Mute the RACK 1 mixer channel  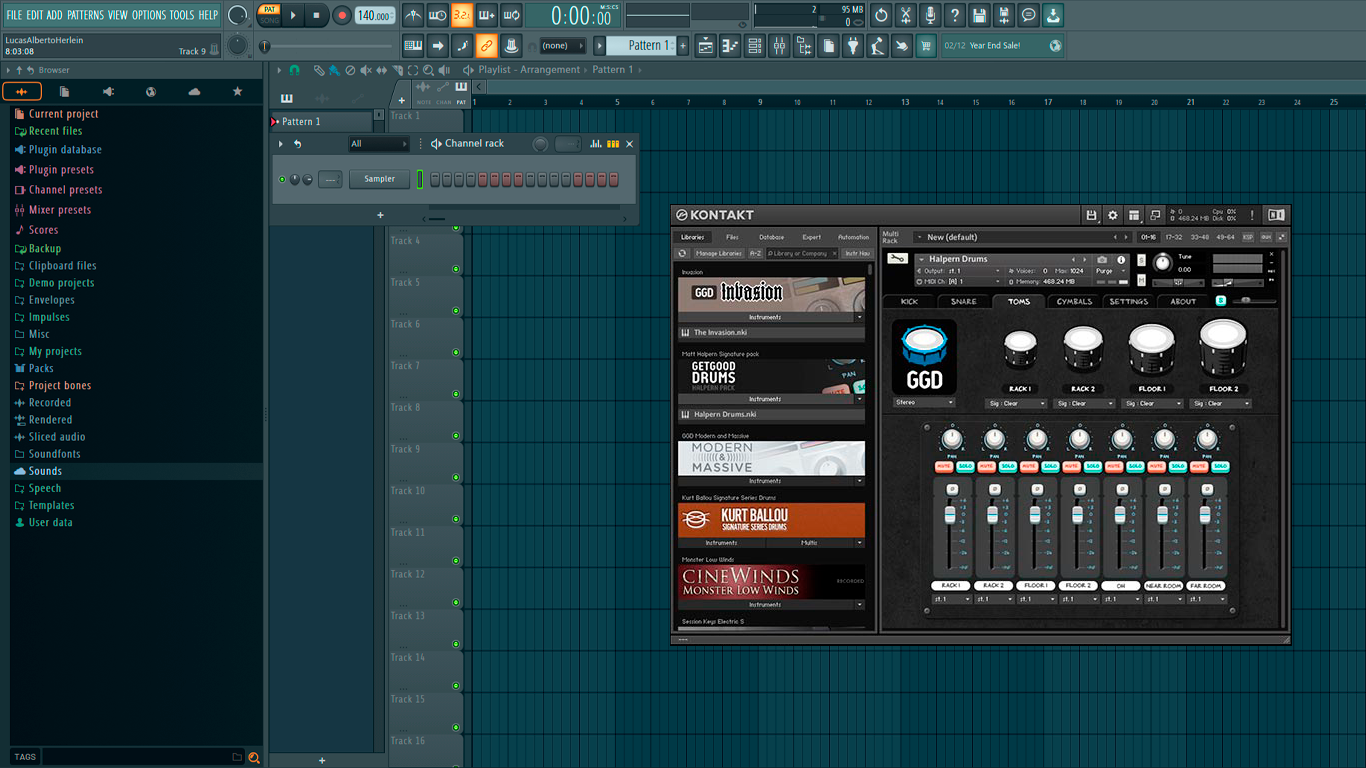click(x=943, y=467)
